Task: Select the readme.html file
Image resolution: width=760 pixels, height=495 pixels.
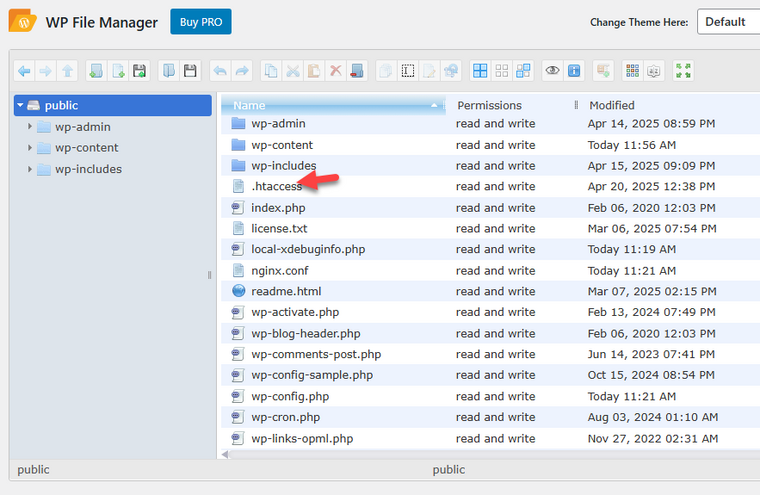Action: pos(491,291)
